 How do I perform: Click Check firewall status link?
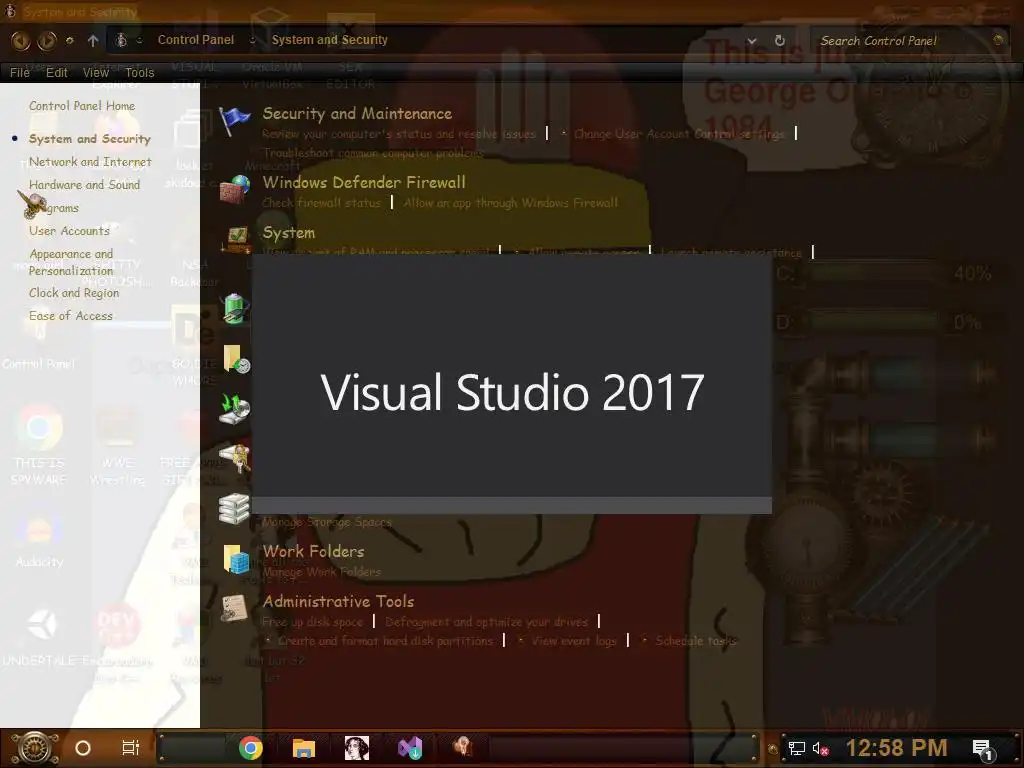[321, 202]
